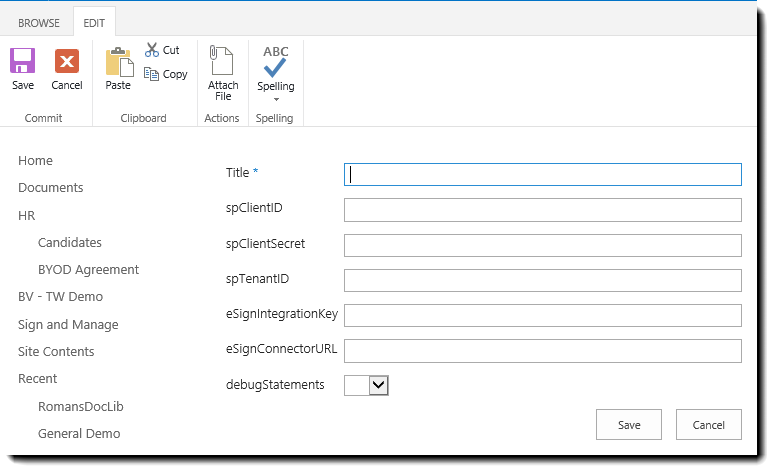Click the Copy icon in Clipboard group
The height and width of the screenshot is (467, 767).
(x=152, y=74)
